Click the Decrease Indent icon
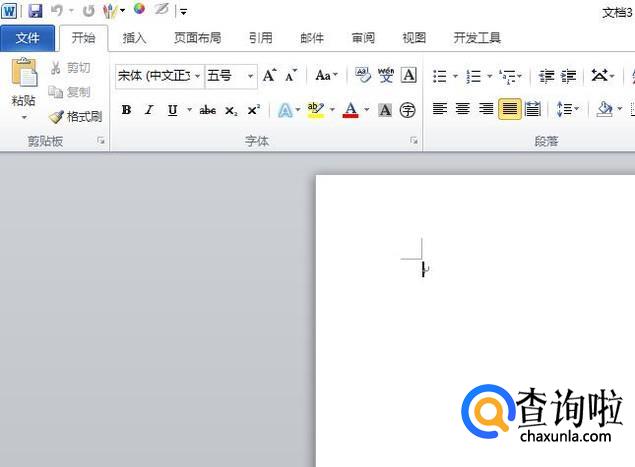 pyautogui.click(x=546, y=76)
